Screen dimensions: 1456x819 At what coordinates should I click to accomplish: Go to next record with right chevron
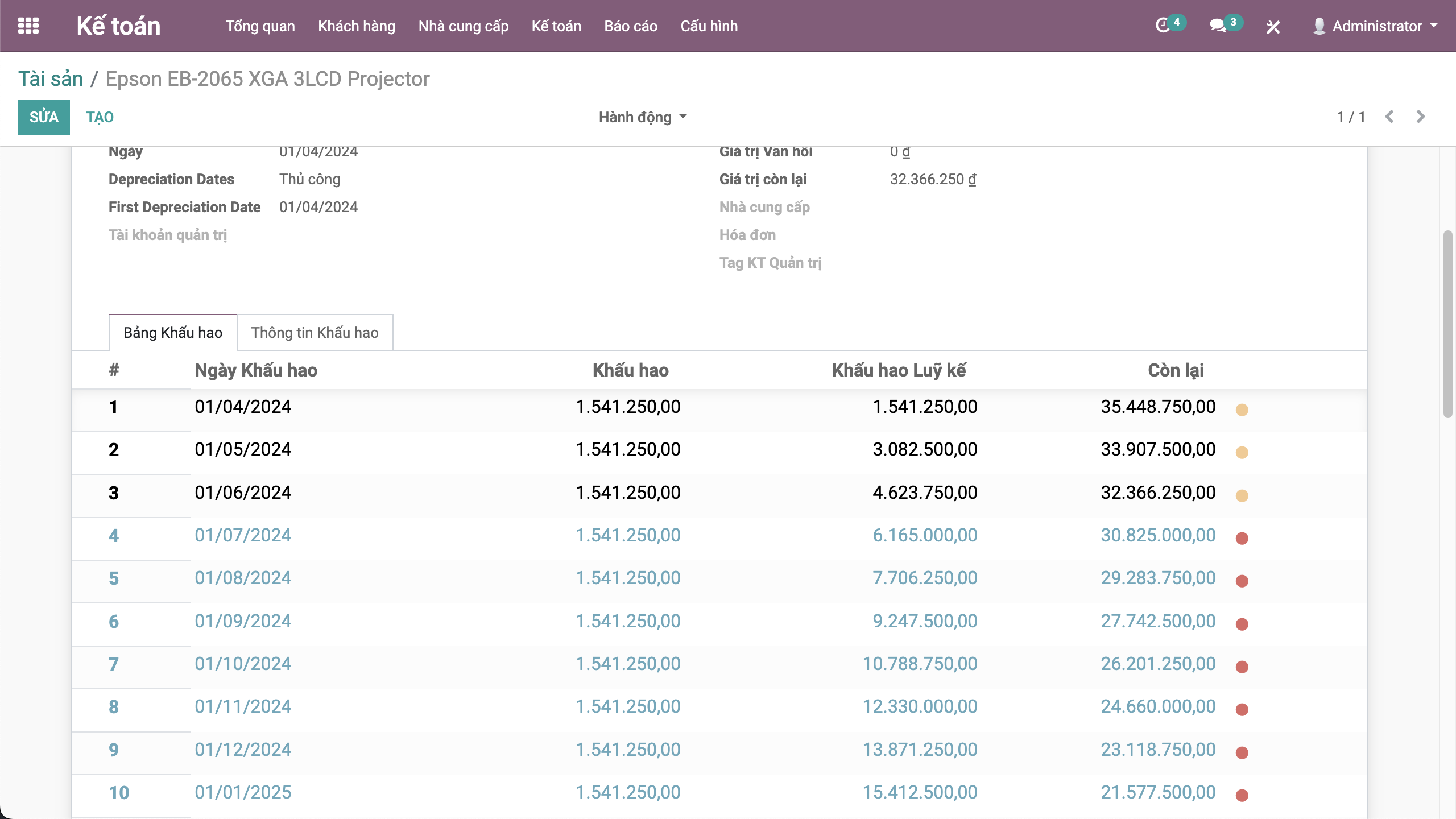coord(1421,117)
